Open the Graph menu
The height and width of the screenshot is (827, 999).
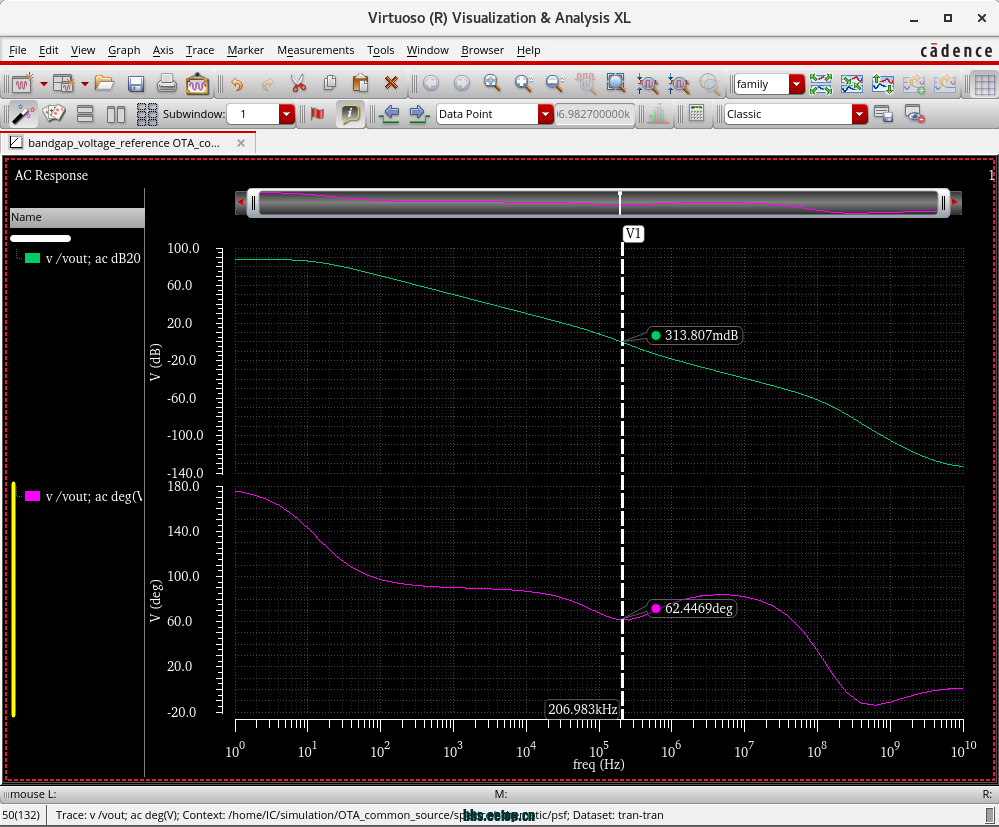[x=124, y=50]
